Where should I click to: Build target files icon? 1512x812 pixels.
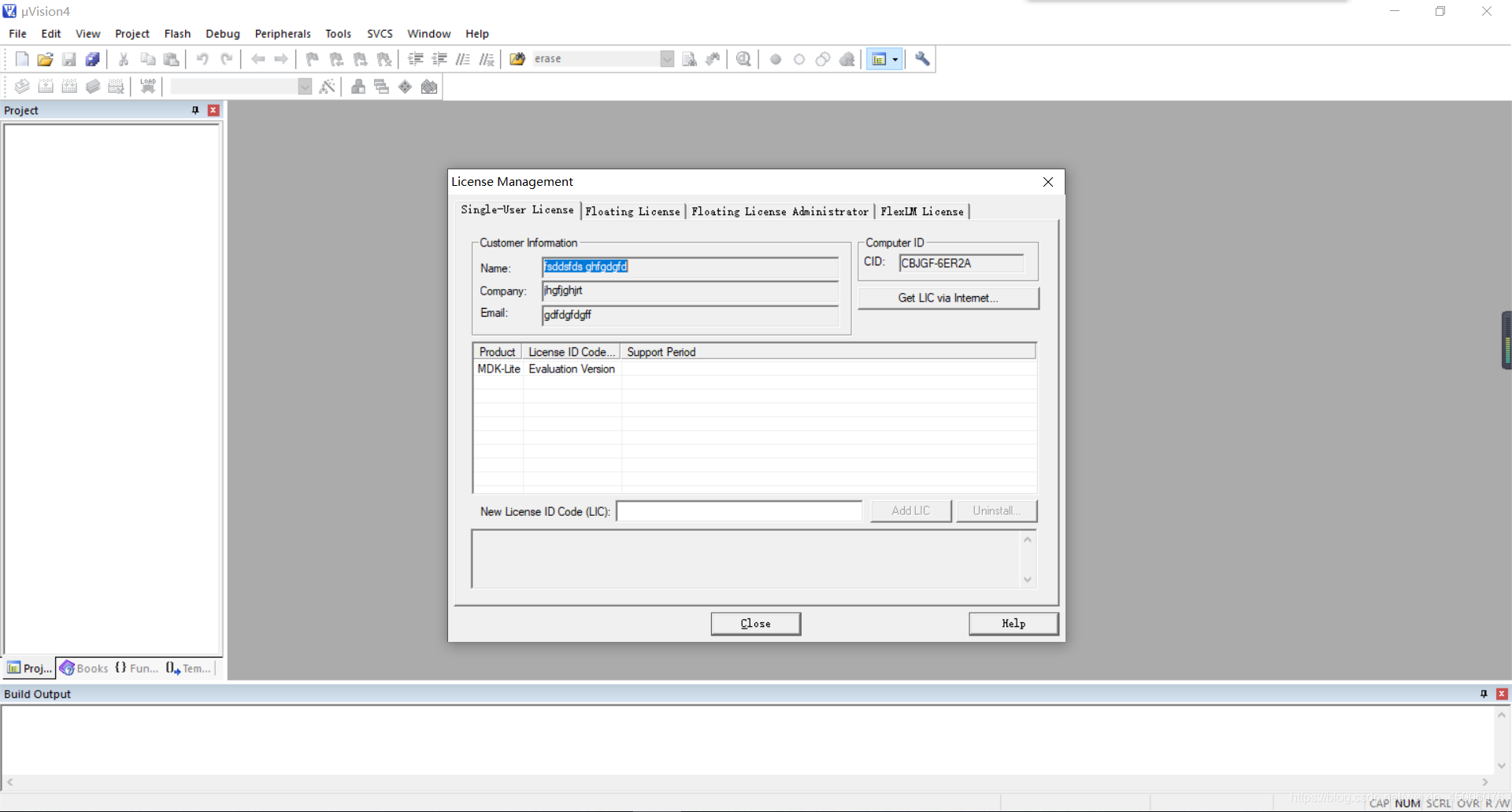pos(46,87)
